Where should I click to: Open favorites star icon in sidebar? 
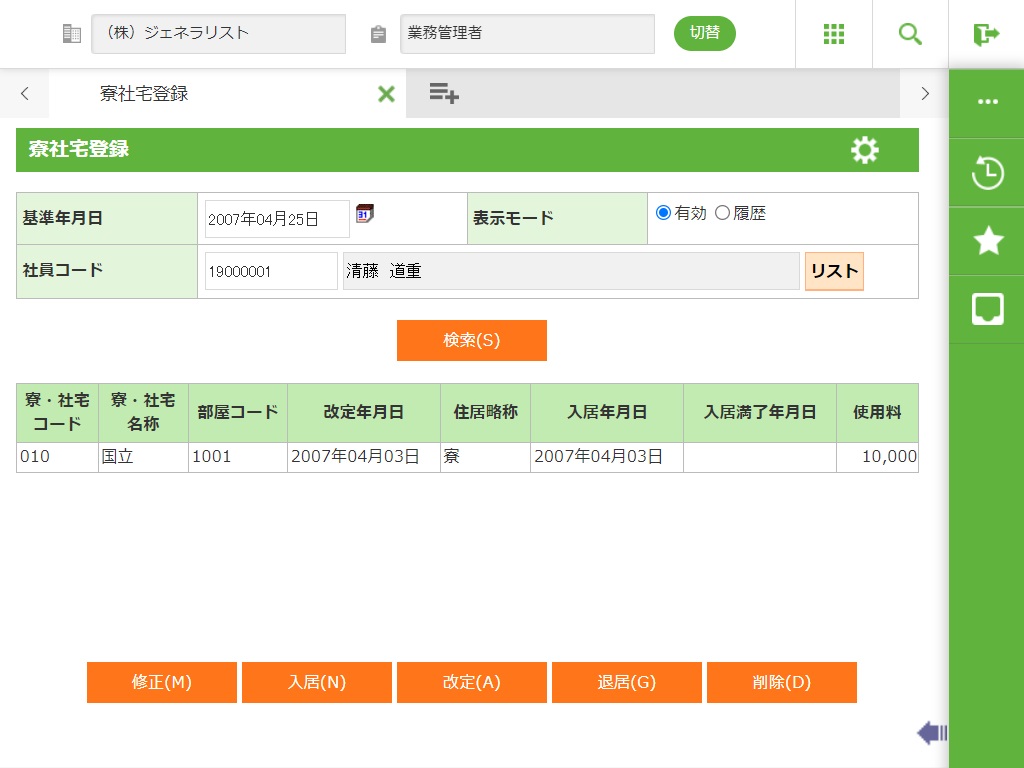pyautogui.click(x=987, y=241)
